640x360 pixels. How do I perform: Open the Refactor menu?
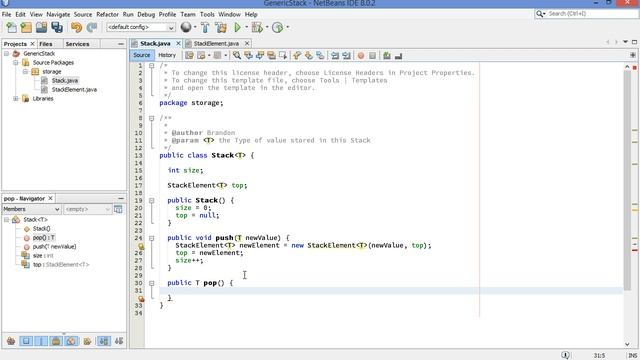pyautogui.click(x=107, y=14)
